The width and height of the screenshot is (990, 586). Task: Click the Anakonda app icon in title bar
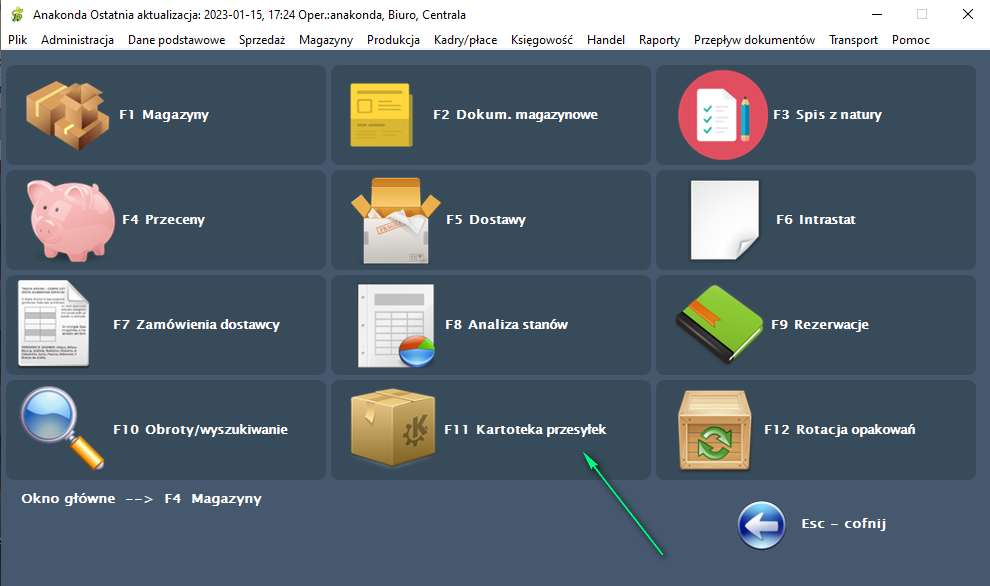click(x=17, y=15)
